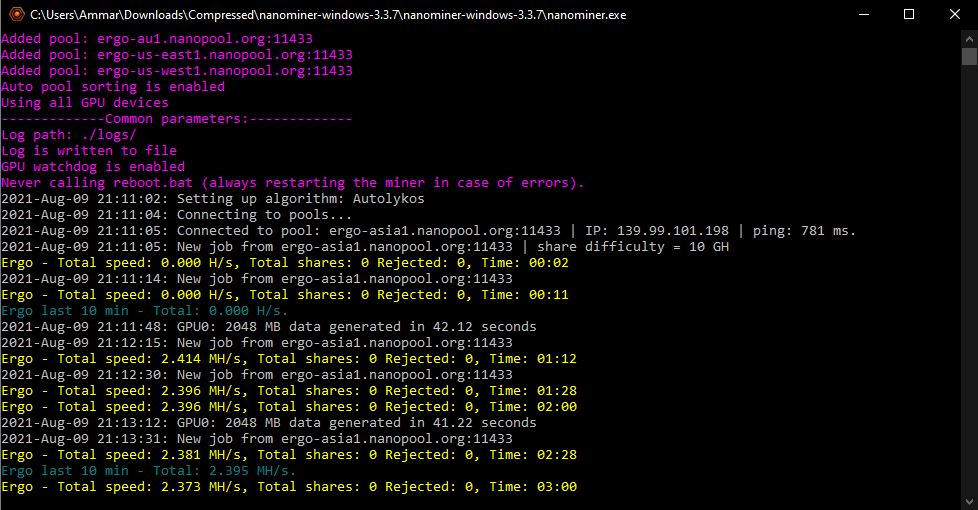Click the nanominer.exe path in title bar
Screen dimensions: 978x510
[x=328, y=15]
